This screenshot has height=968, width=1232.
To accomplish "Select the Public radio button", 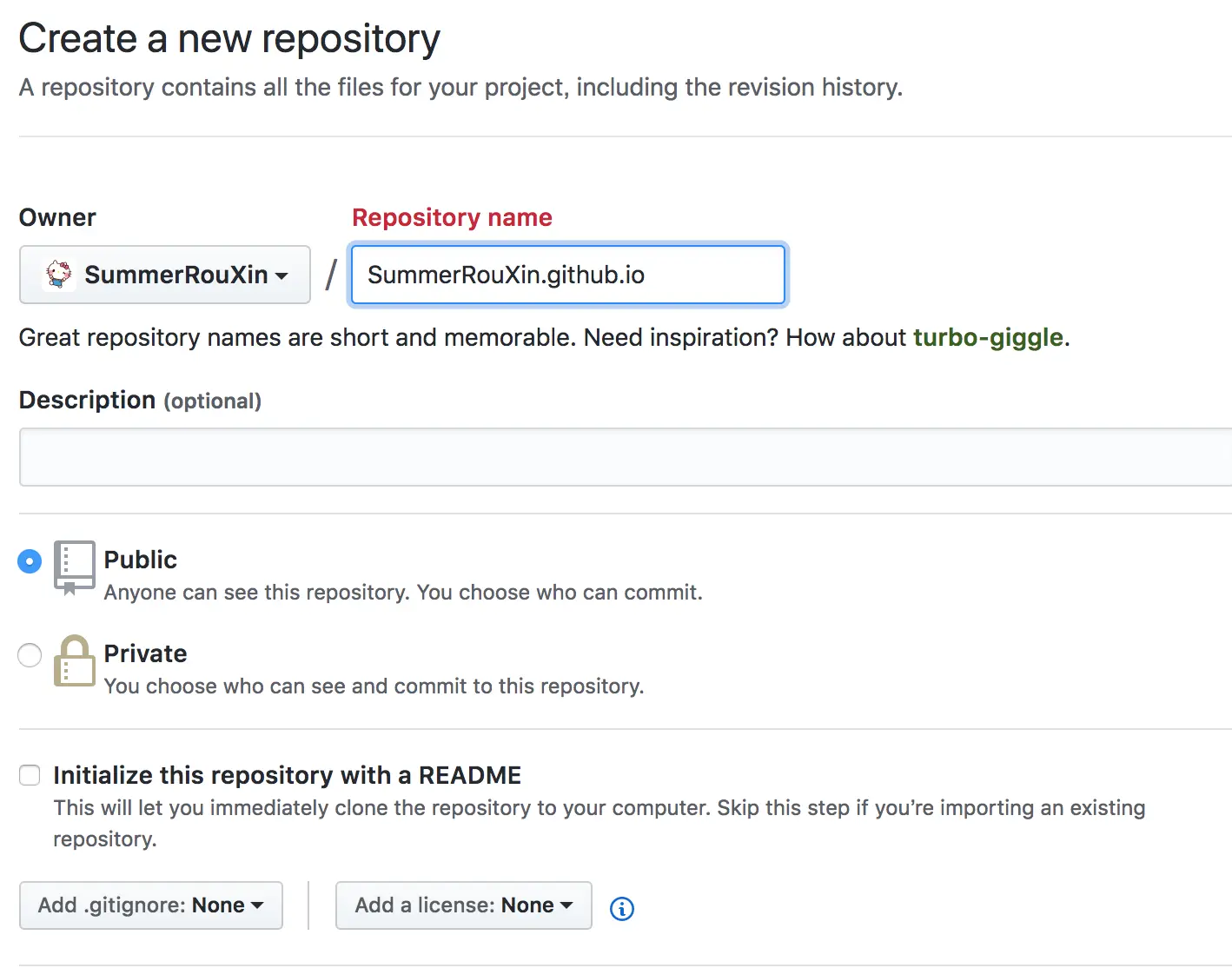I will [x=30, y=561].
